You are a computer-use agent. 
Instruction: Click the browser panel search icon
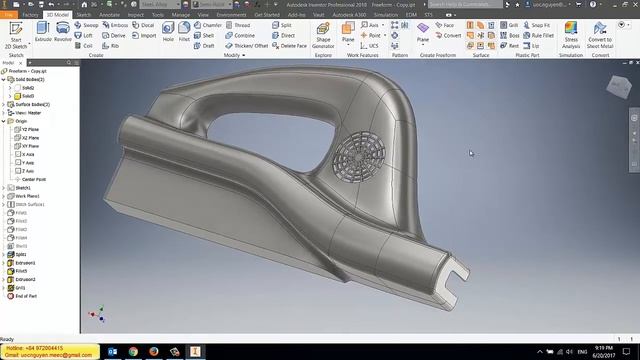click(x=69, y=63)
